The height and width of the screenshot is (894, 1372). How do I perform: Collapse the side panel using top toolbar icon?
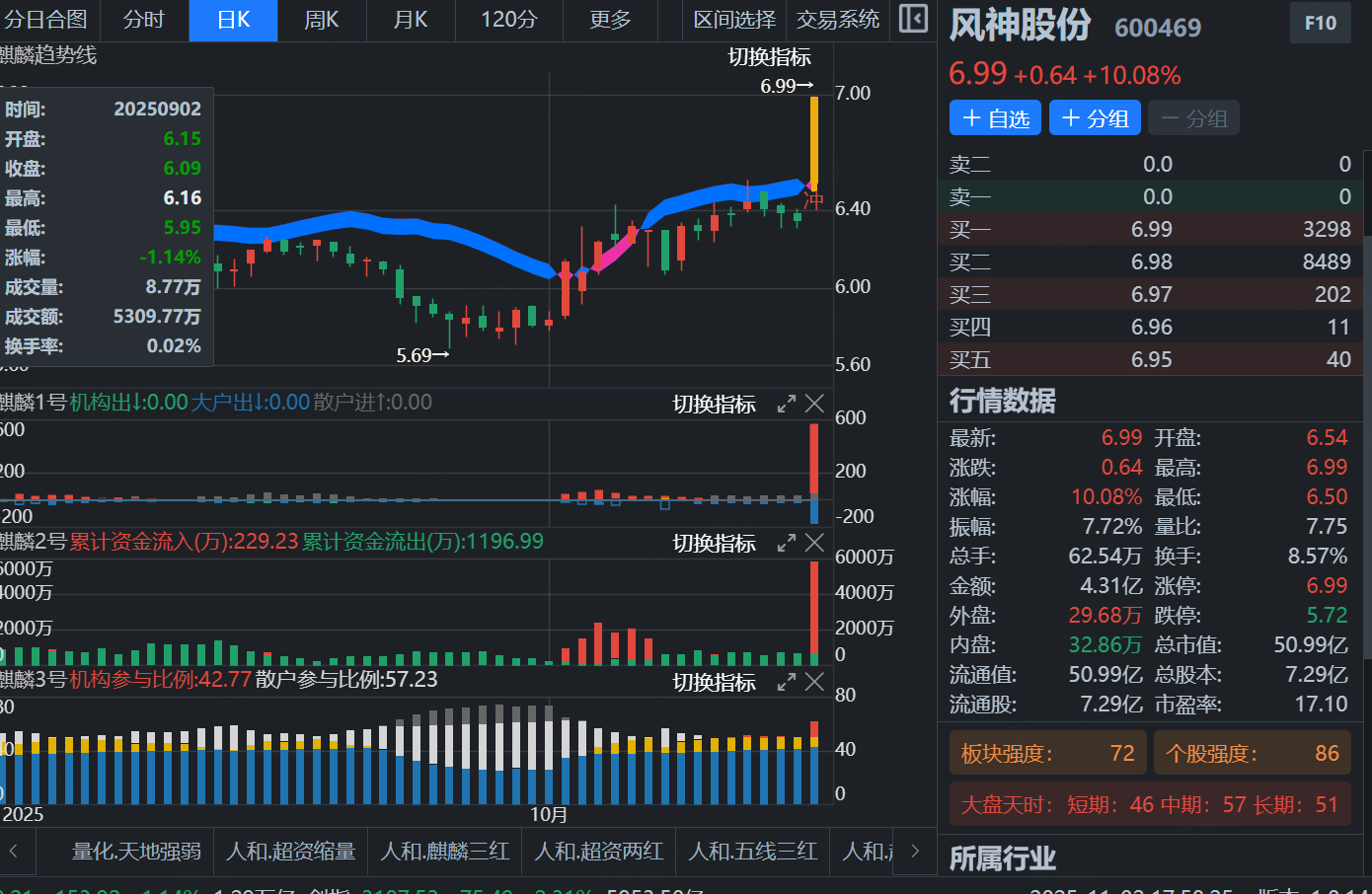(x=913, y=19)
